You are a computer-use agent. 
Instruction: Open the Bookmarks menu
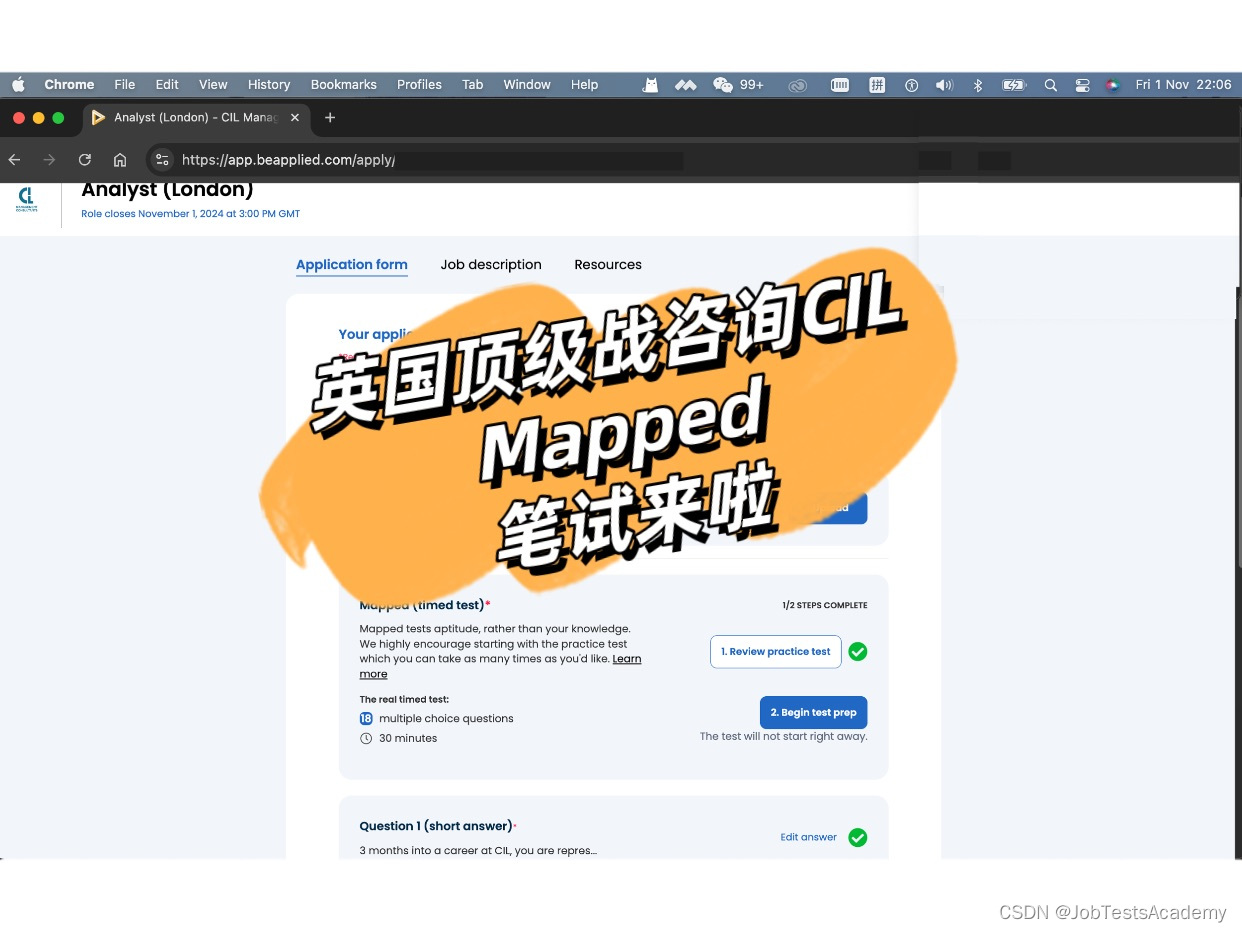344,85
